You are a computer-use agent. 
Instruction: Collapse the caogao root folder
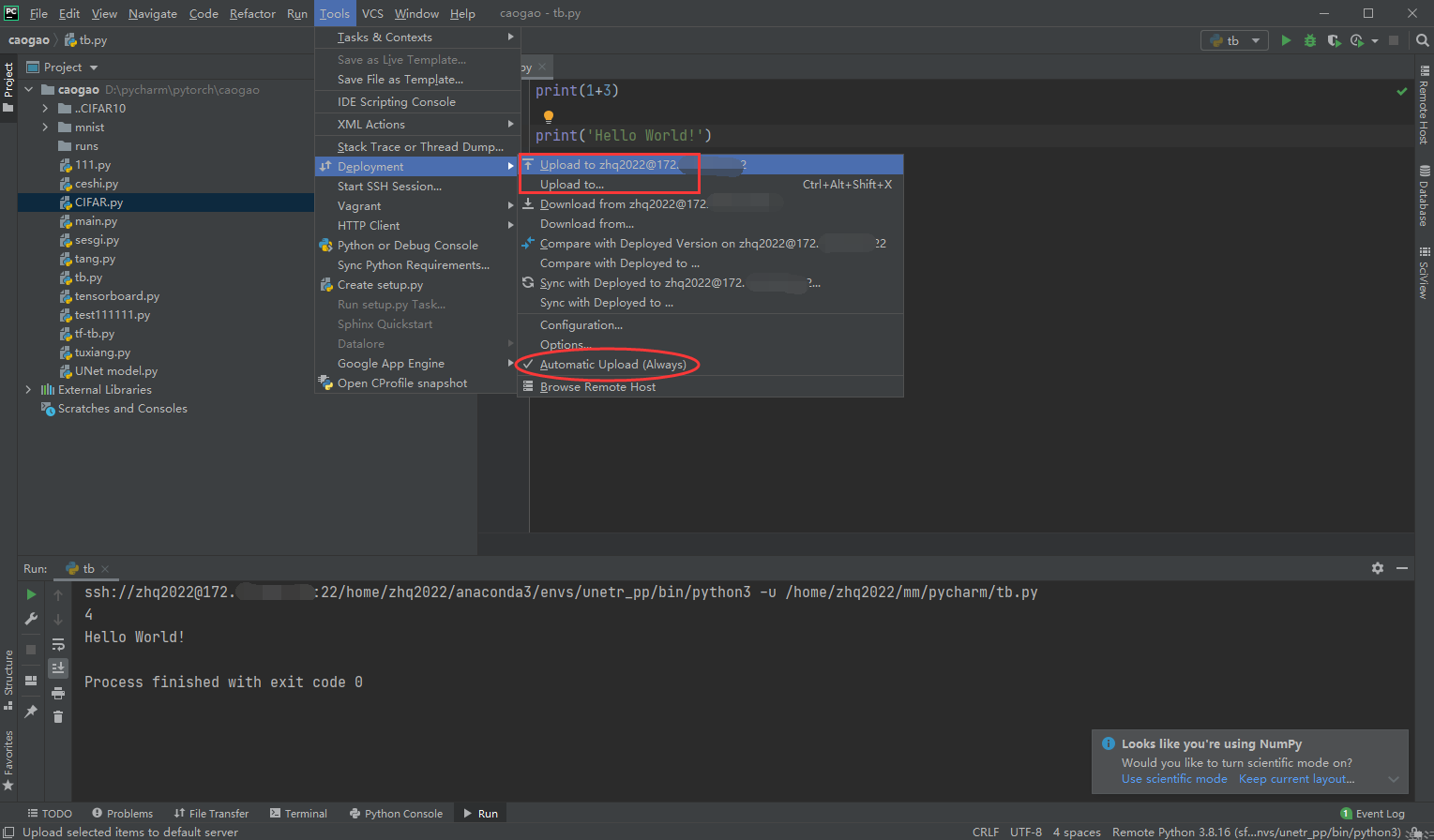point(29,90)
